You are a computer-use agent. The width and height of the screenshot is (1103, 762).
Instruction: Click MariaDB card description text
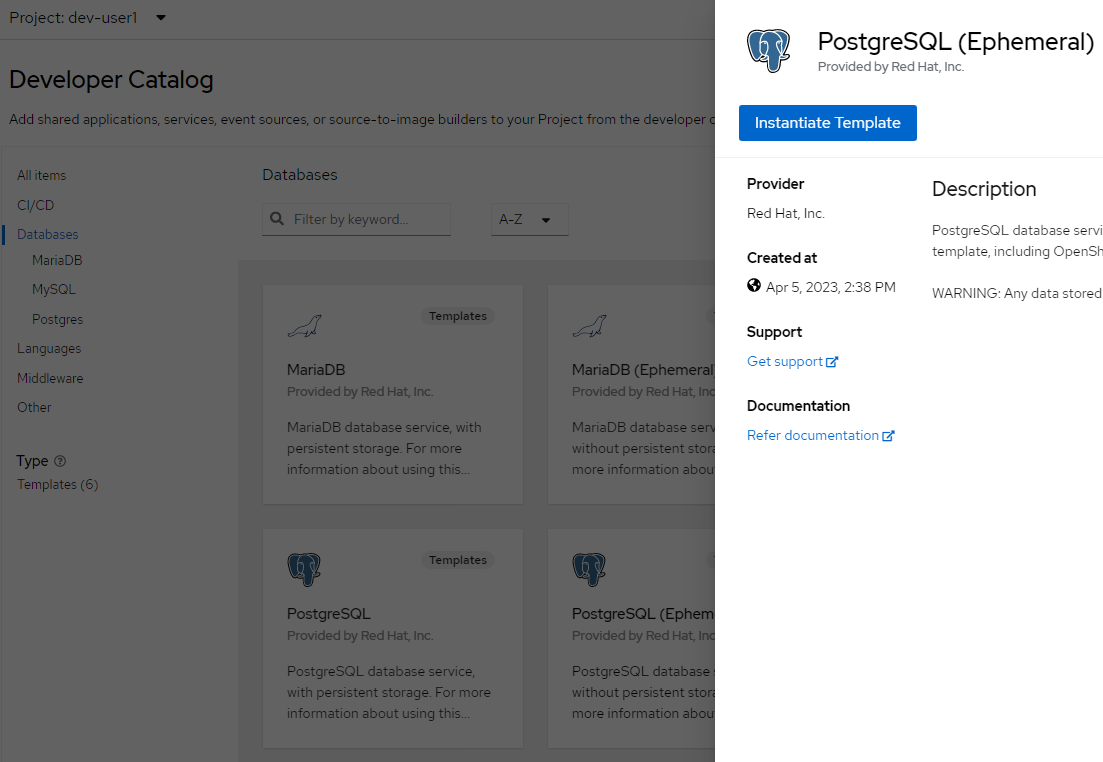pos(384,448)
